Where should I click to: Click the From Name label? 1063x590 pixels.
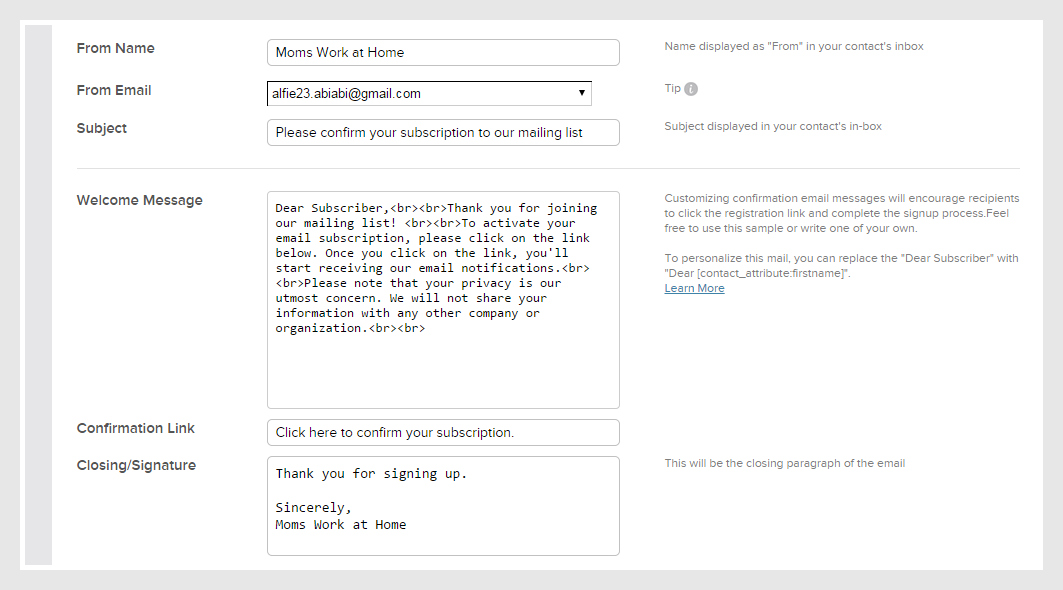[115, 48]
